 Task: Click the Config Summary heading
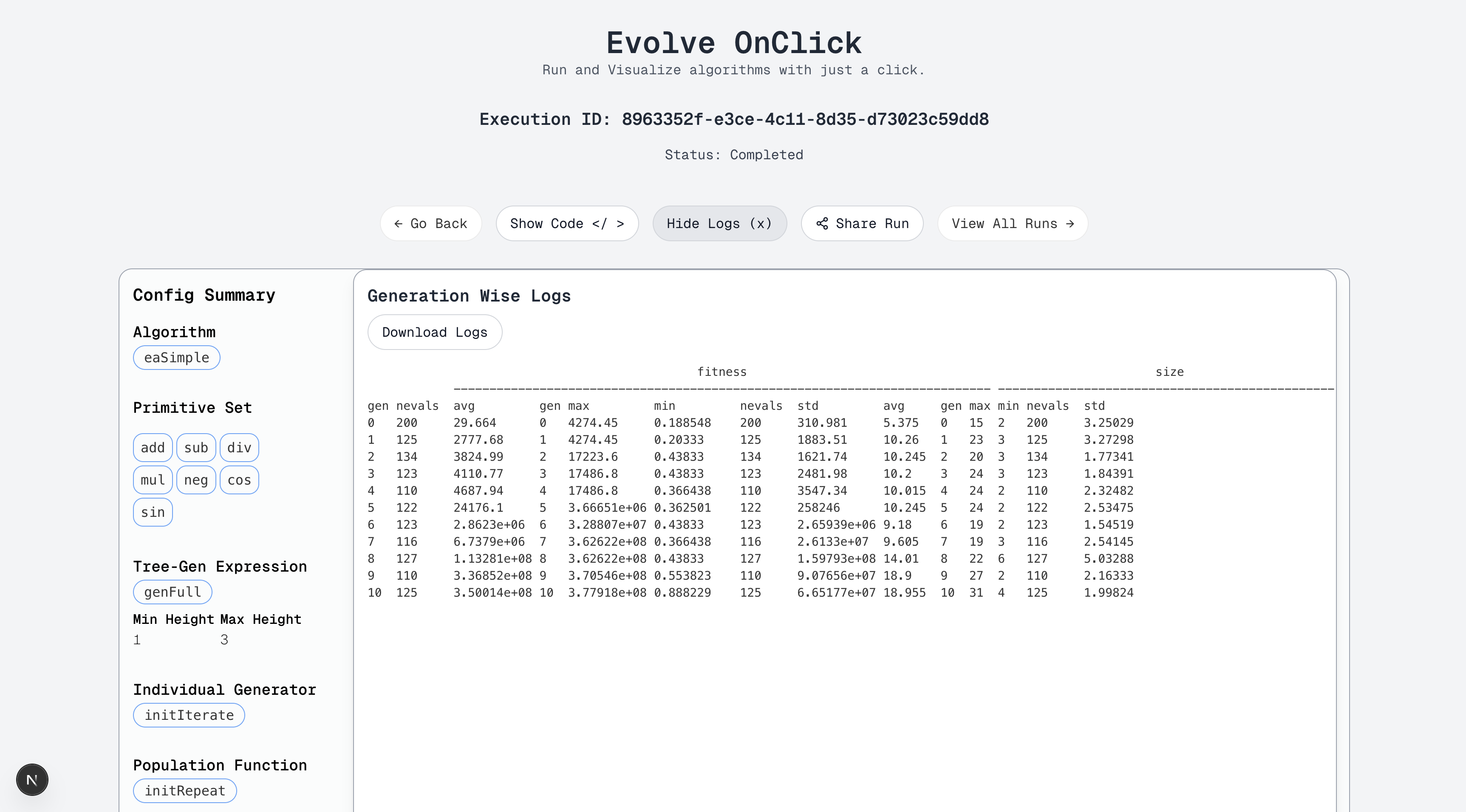coord(204,295)
